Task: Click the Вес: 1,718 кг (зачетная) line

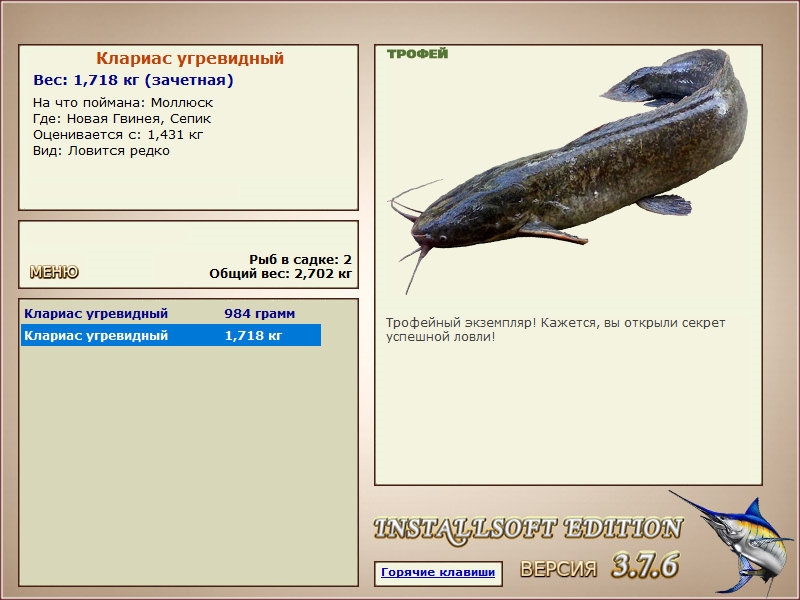Action: [133, 80]
